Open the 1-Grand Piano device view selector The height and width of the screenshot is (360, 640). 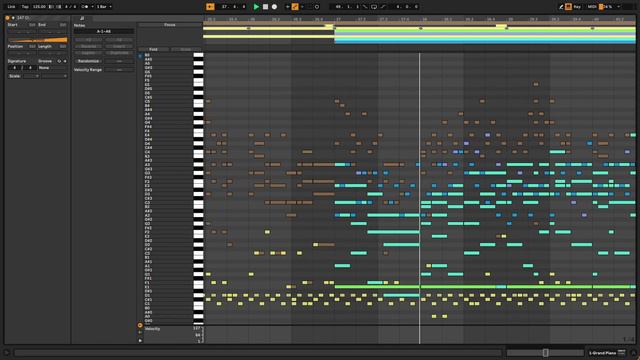[x=607, y=353]
